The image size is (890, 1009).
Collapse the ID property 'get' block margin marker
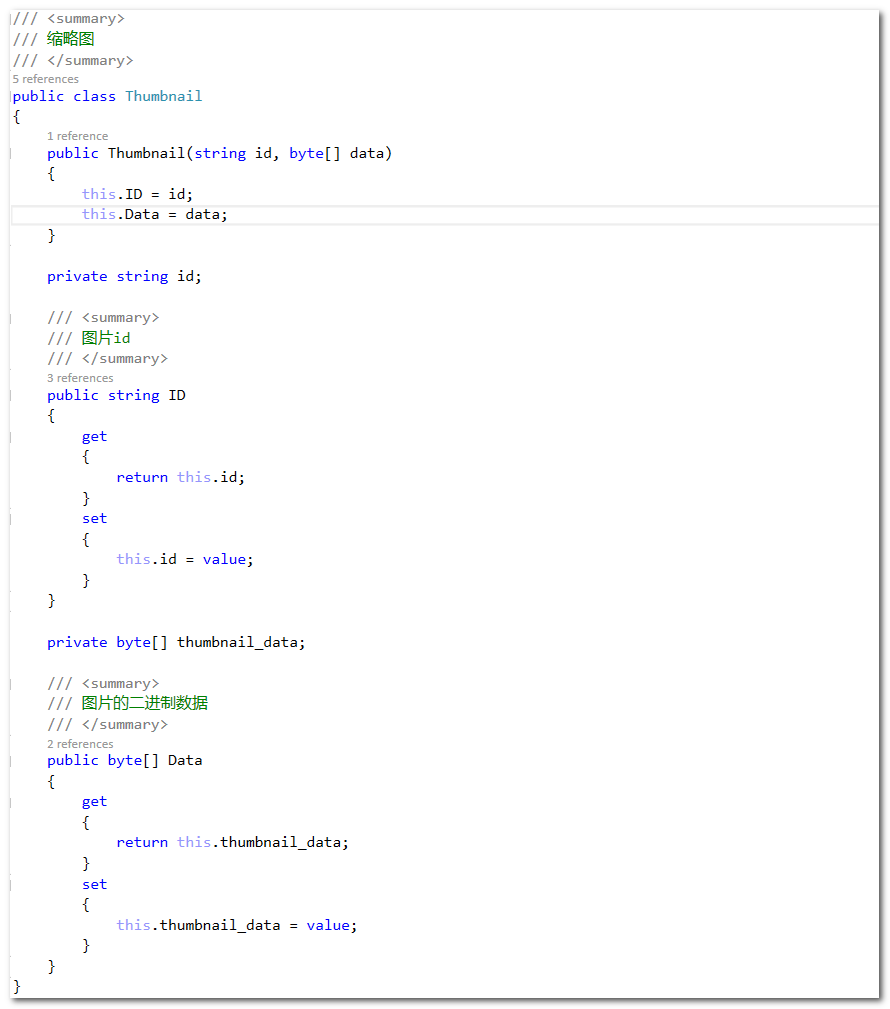point(12,437)
